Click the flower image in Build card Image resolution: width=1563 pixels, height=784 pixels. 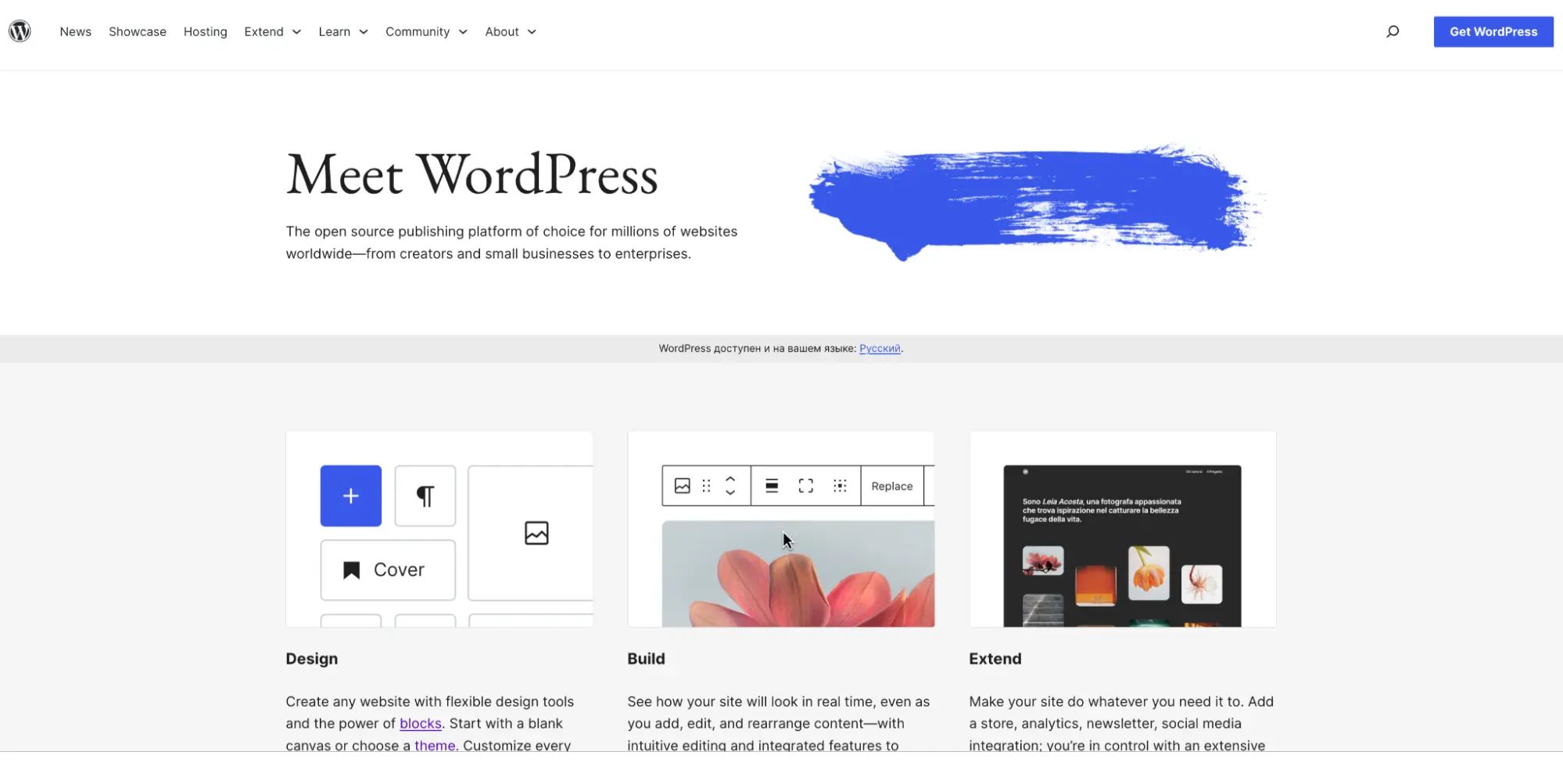click(x=798, y=574)
